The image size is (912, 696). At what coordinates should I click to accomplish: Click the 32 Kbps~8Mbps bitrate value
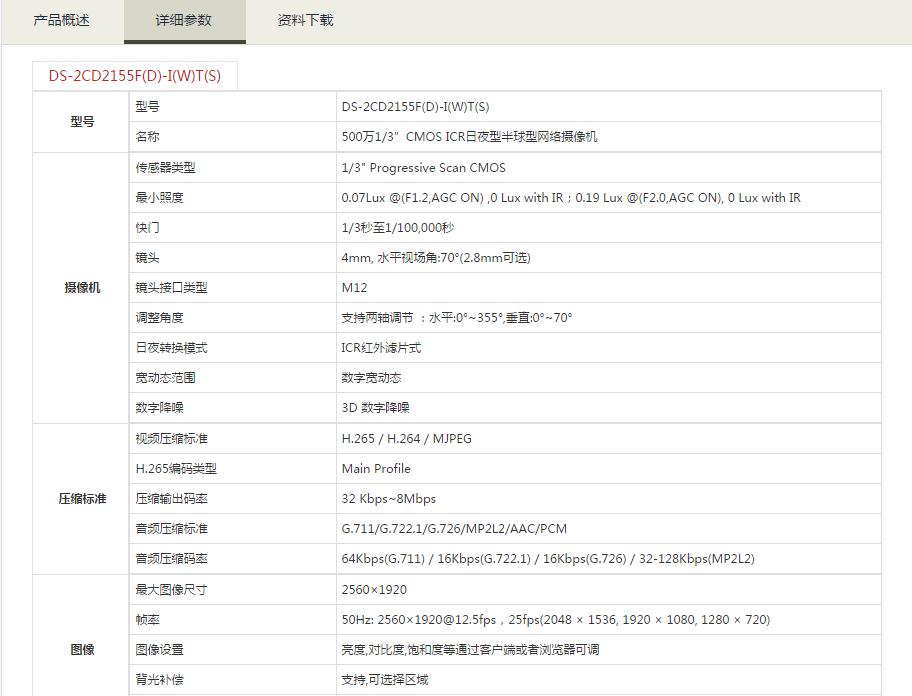388,499
